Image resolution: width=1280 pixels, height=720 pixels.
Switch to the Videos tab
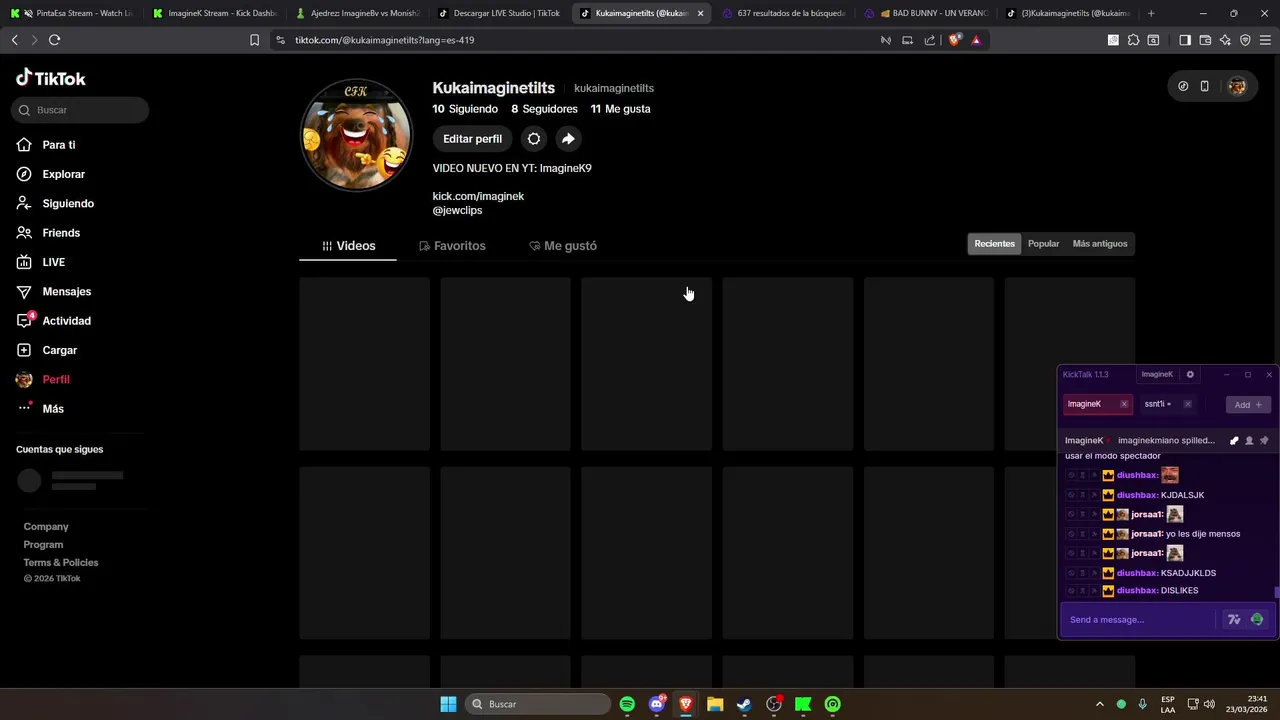348,246
